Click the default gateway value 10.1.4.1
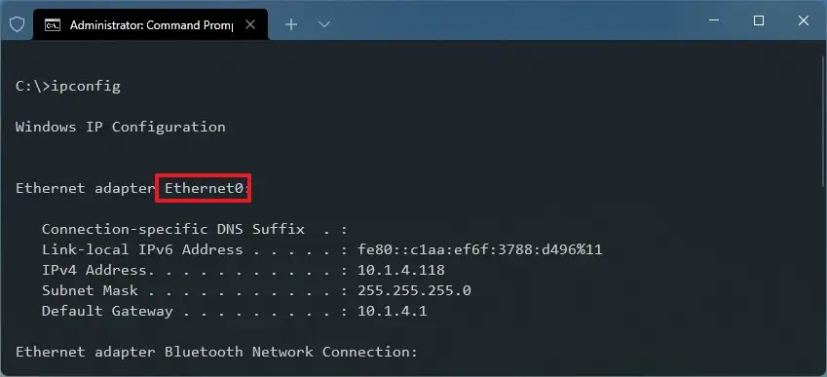Viewport: 827px width, 377px height. tap(392, 311)
